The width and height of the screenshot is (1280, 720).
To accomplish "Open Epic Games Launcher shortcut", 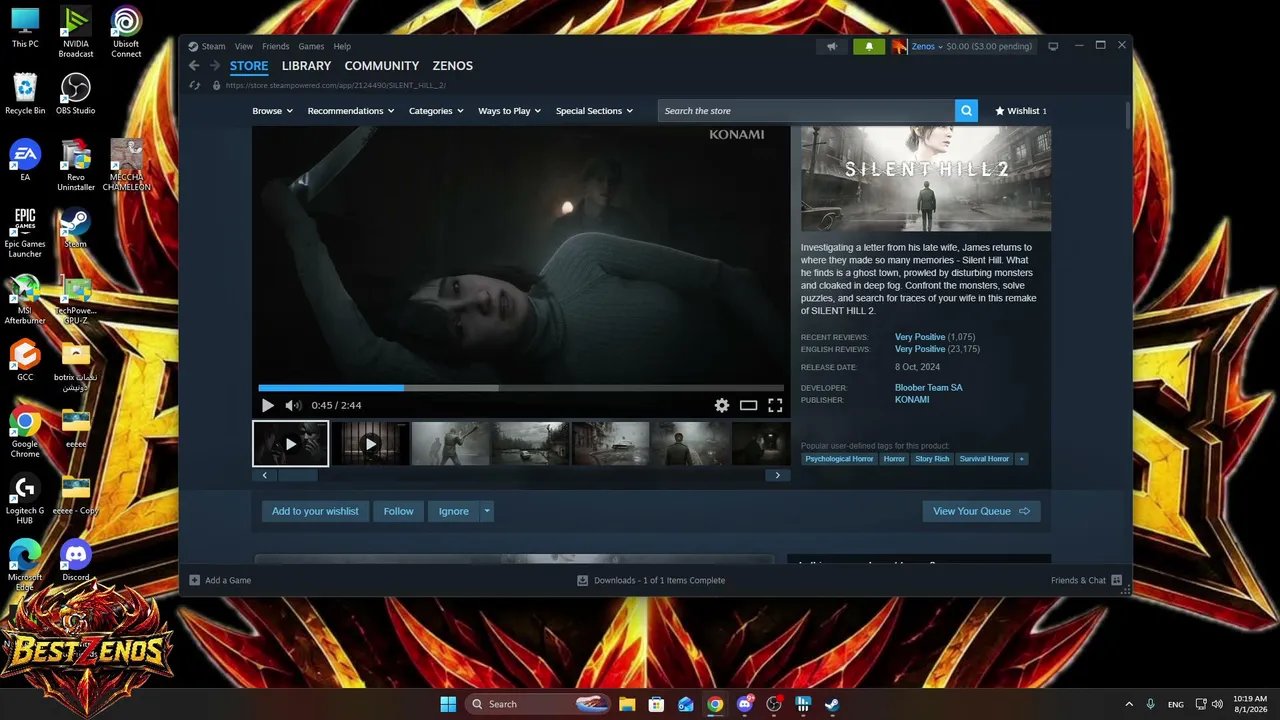I will coord(25,232).
